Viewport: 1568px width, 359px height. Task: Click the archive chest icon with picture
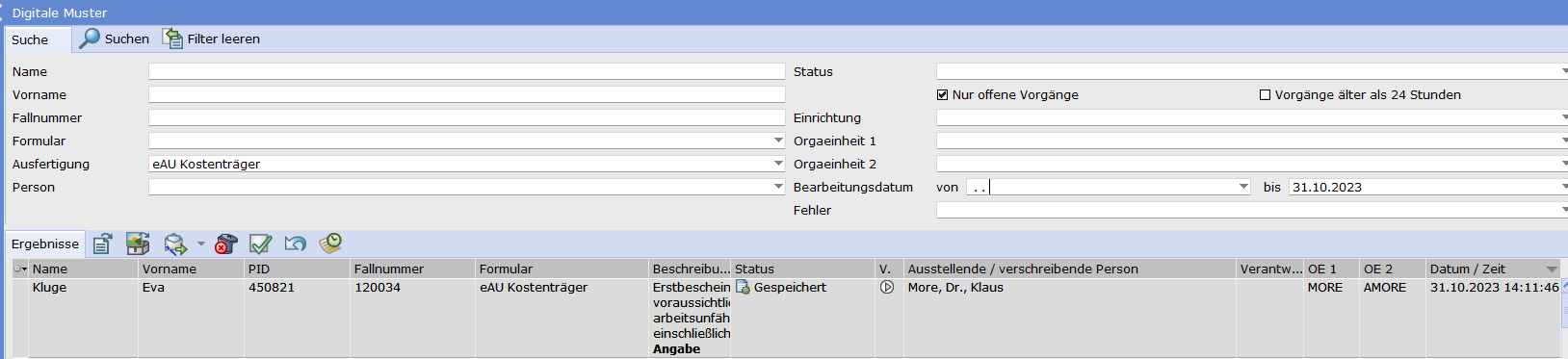(x=138, y=244)
